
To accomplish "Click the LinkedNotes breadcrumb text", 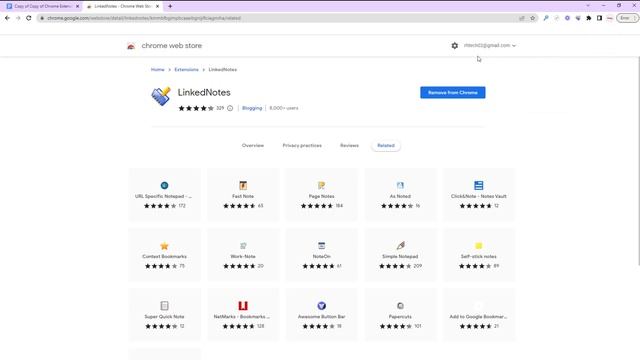I will (222, 70).
